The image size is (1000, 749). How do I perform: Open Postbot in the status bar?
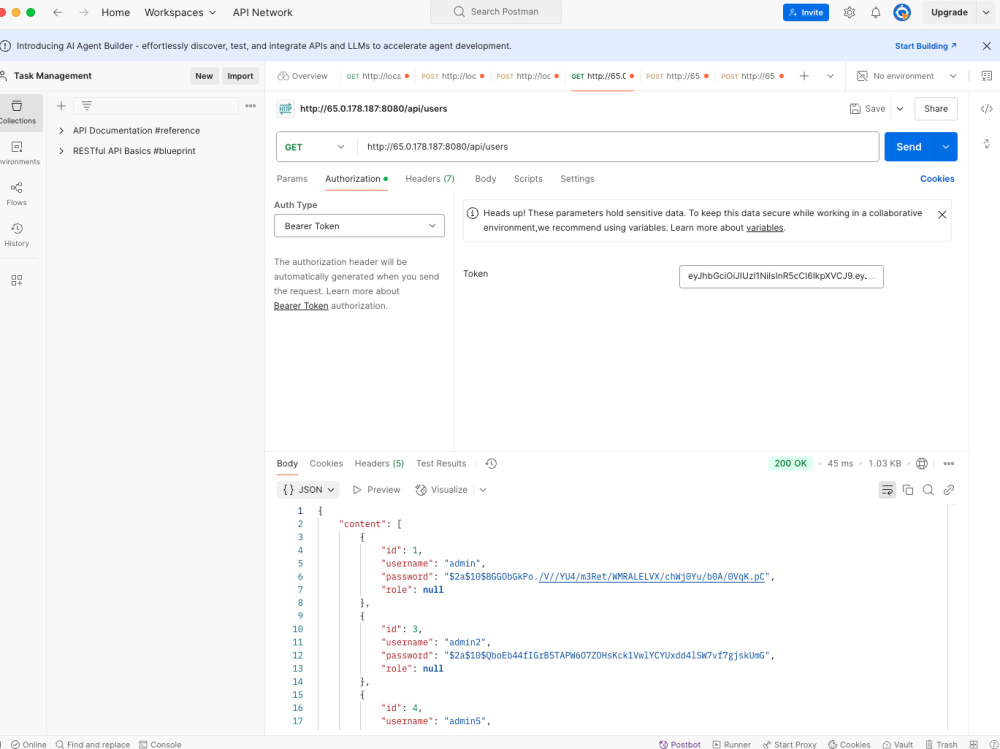coord(680,745)
